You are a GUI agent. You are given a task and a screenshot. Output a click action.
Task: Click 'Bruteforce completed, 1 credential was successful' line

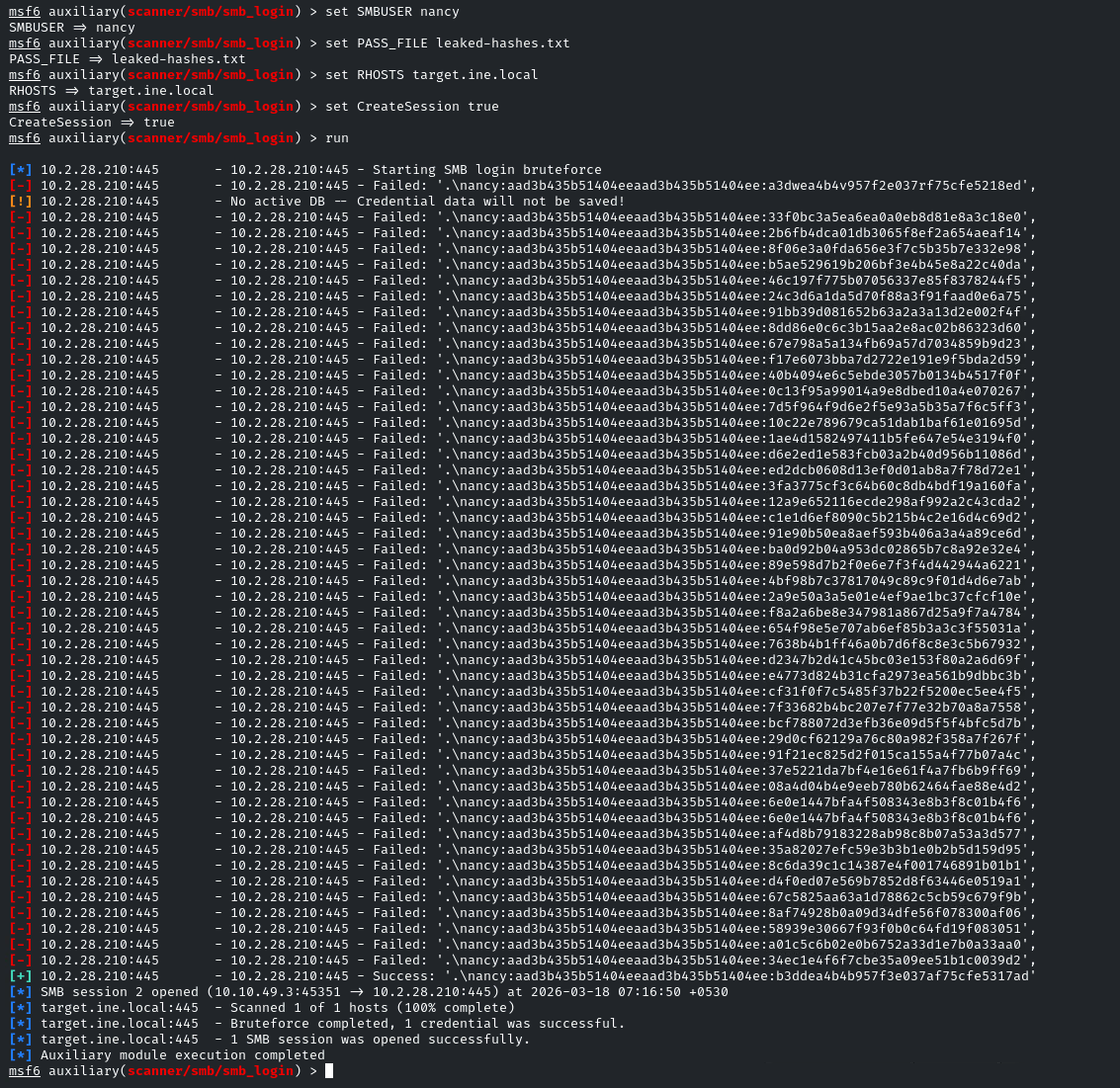click(x=427, y=1023)
